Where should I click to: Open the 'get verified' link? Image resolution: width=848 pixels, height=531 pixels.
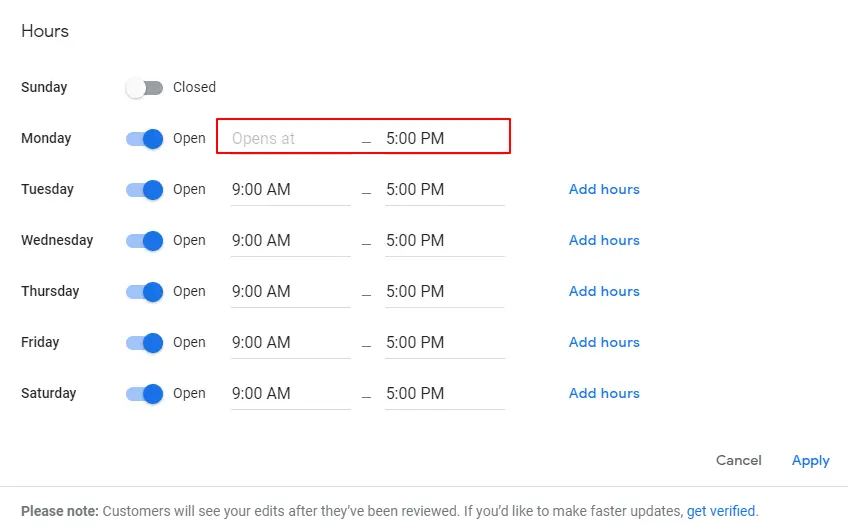click(x=721, y=511)
